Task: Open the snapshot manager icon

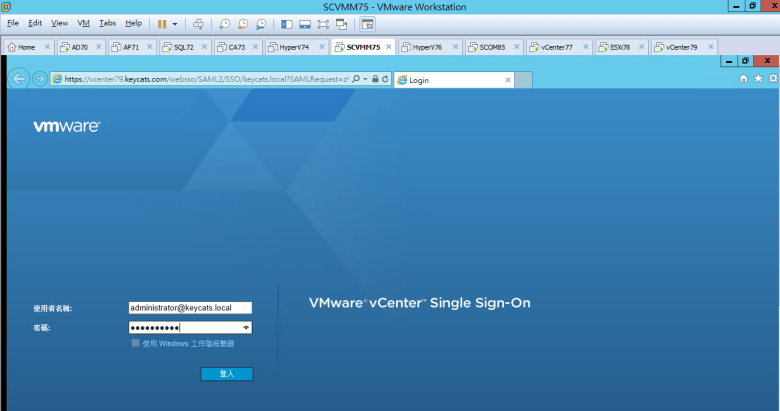Action: pyautogui.click(x=261, y=22)
